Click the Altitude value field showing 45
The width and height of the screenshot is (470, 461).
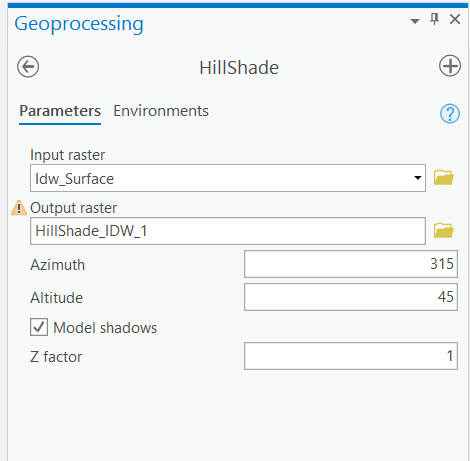click(351, 297)
